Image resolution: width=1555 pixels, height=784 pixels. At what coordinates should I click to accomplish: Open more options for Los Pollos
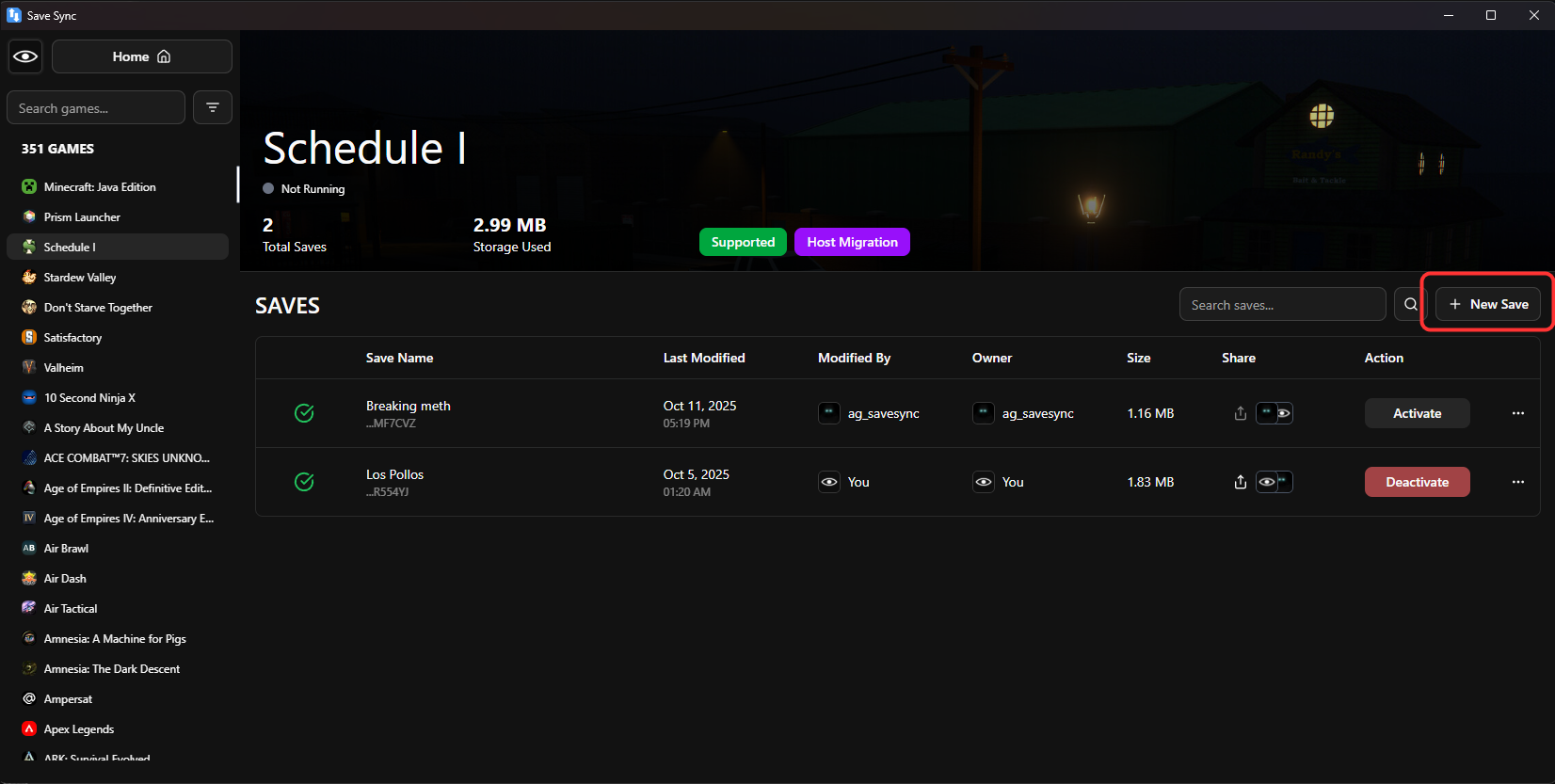(1517, 482)
